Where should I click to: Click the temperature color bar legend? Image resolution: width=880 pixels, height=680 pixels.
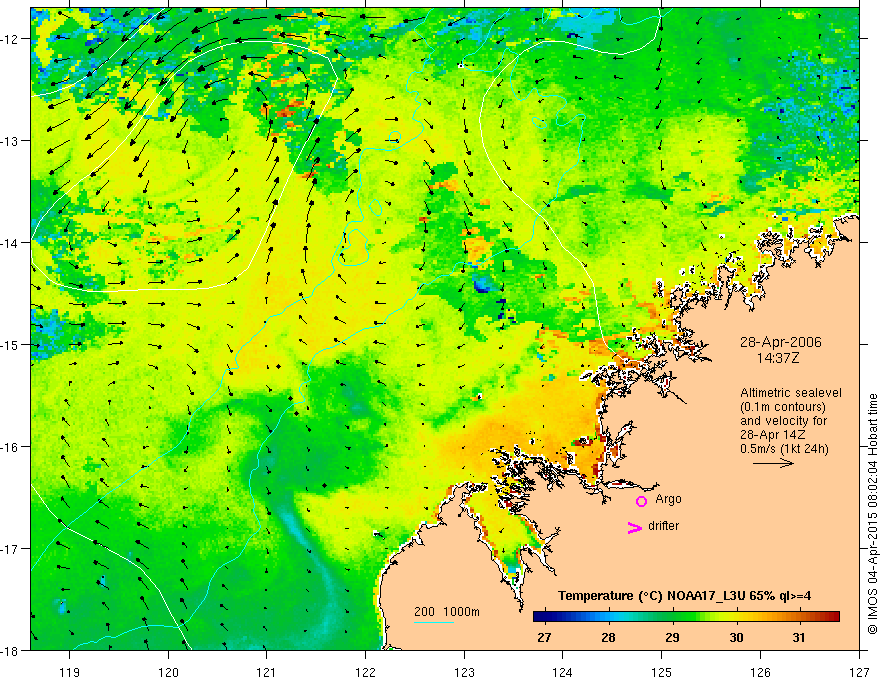[x=686, y=617]
